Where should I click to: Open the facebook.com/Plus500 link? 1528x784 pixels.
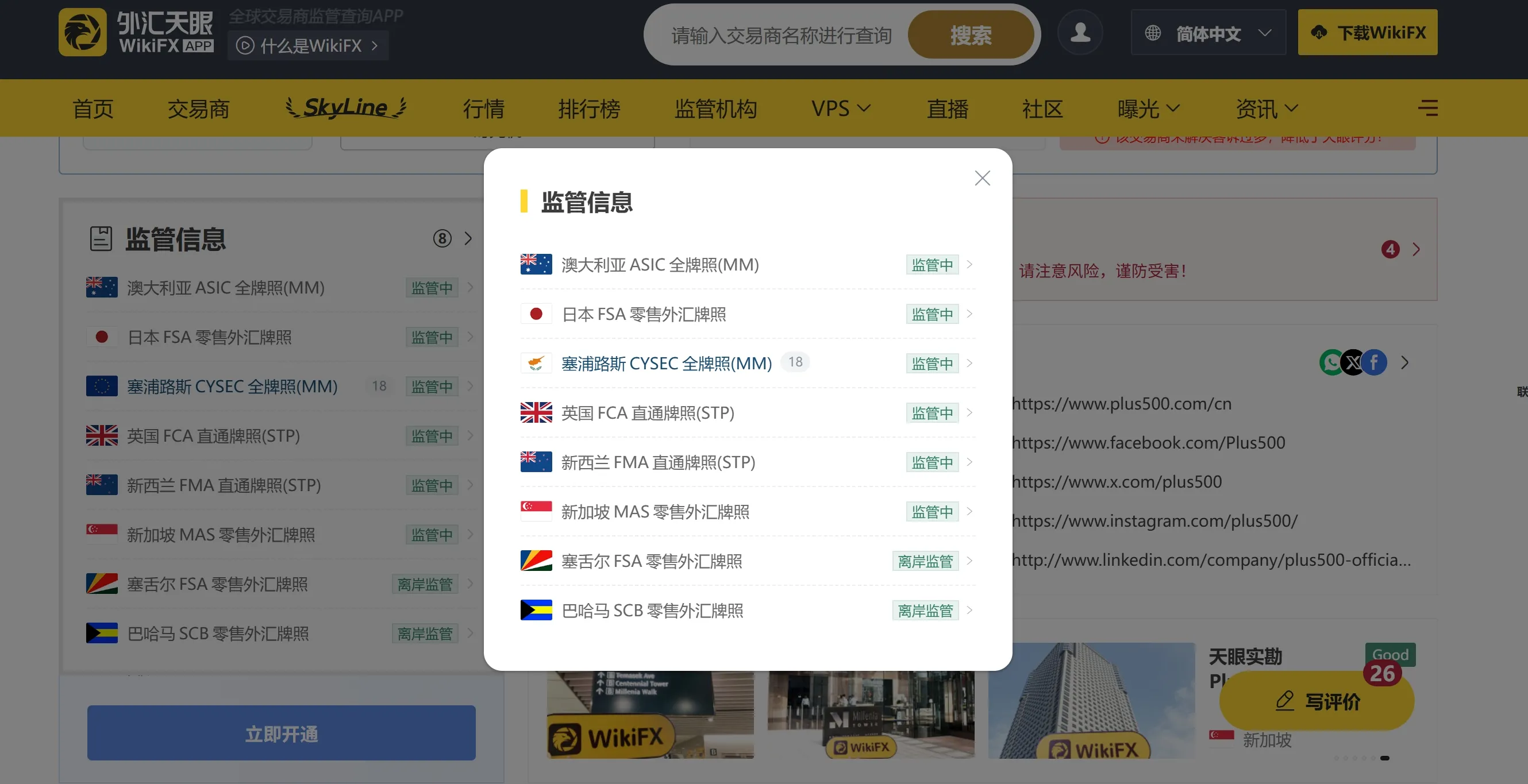pos(1148,442)
